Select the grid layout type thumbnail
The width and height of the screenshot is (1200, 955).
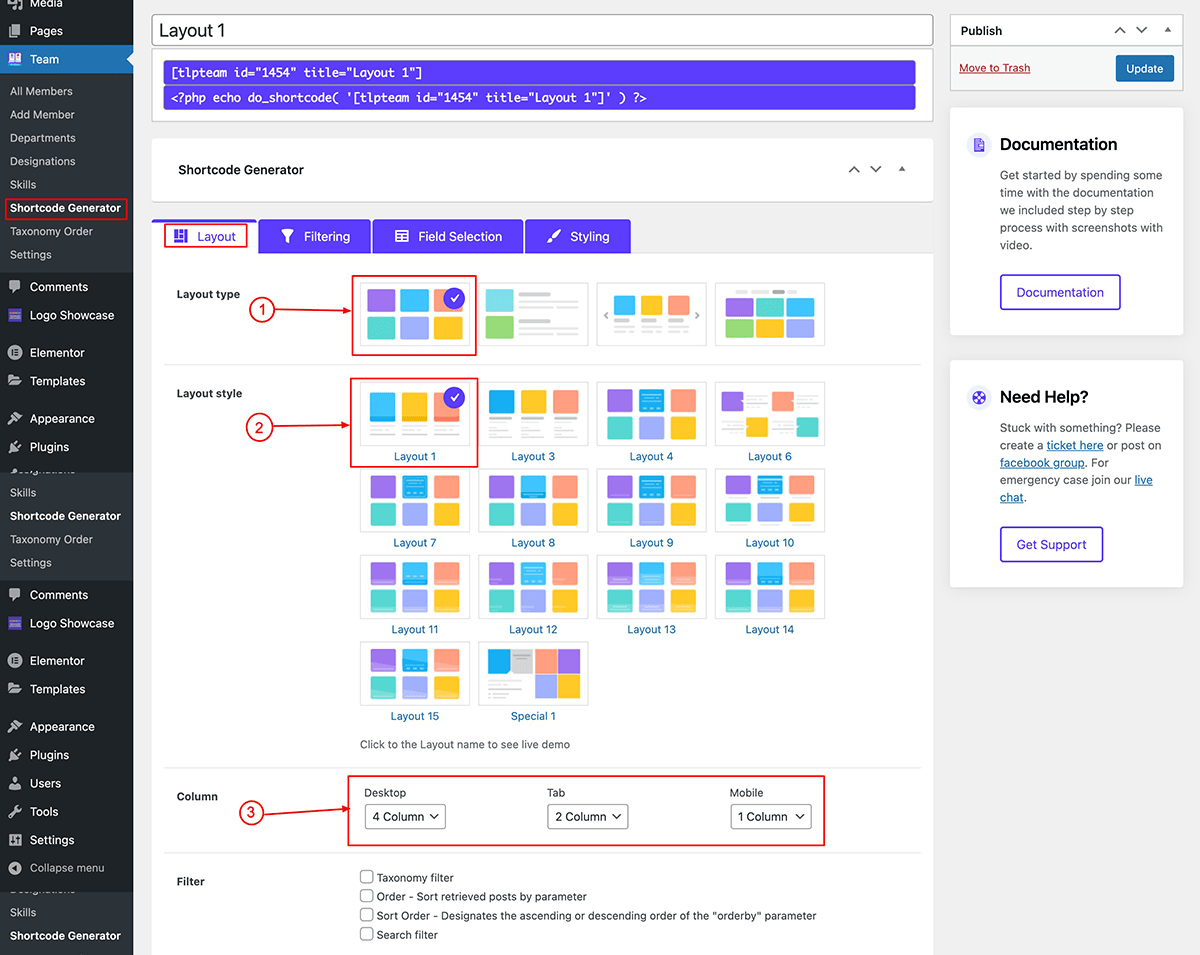[x=415, y=314]
